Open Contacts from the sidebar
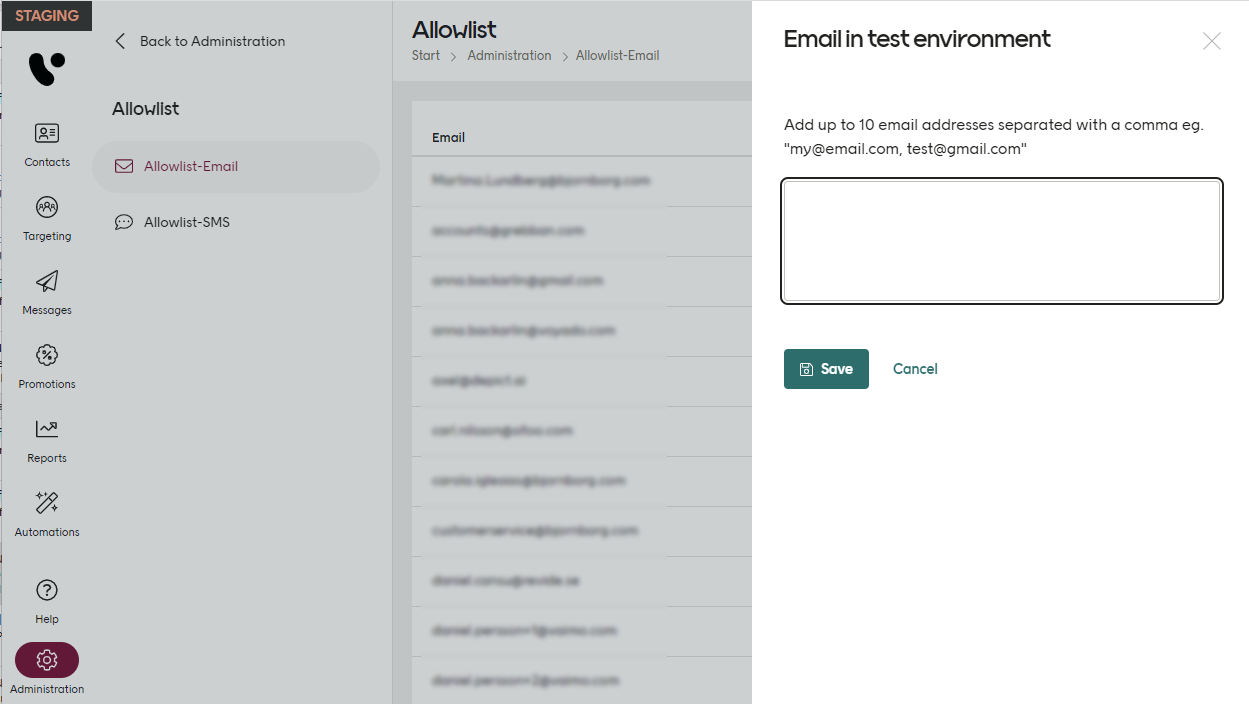 point(47,133)
